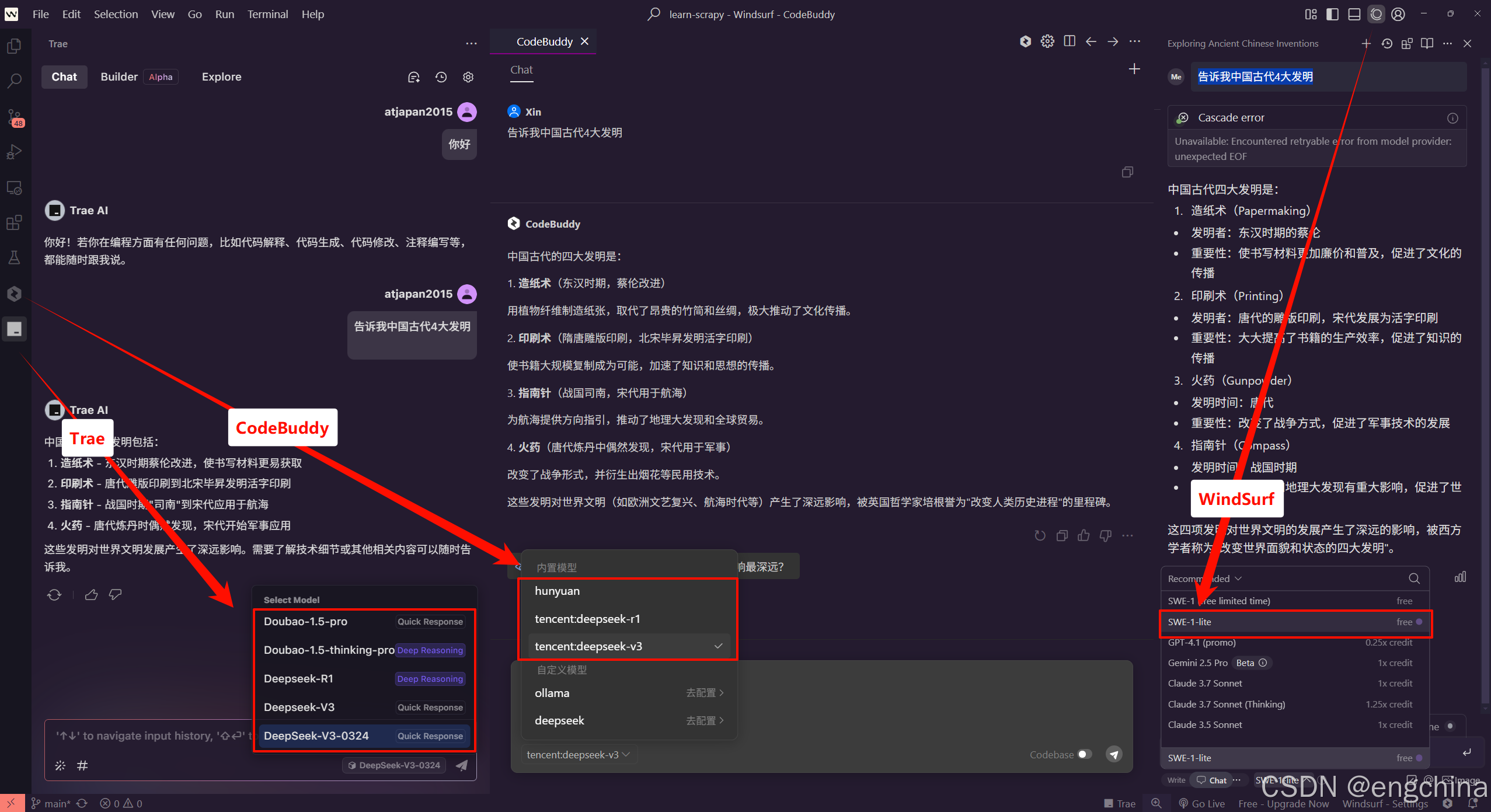Open Trae panel settings gear

[x=468, y=77]
